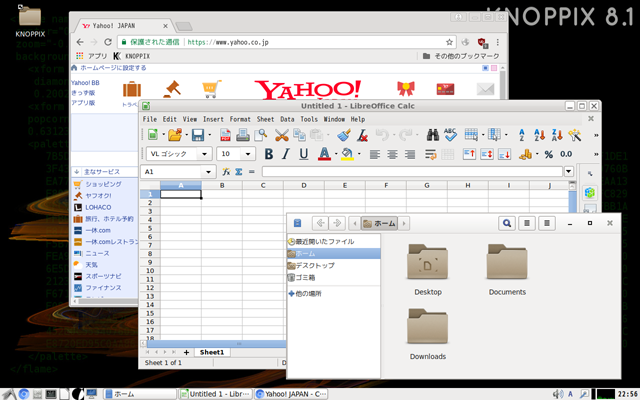Toggle Wrap Text icon in Calc
The height and width of the screenshot is (400, 640).
tap(431, 154)
